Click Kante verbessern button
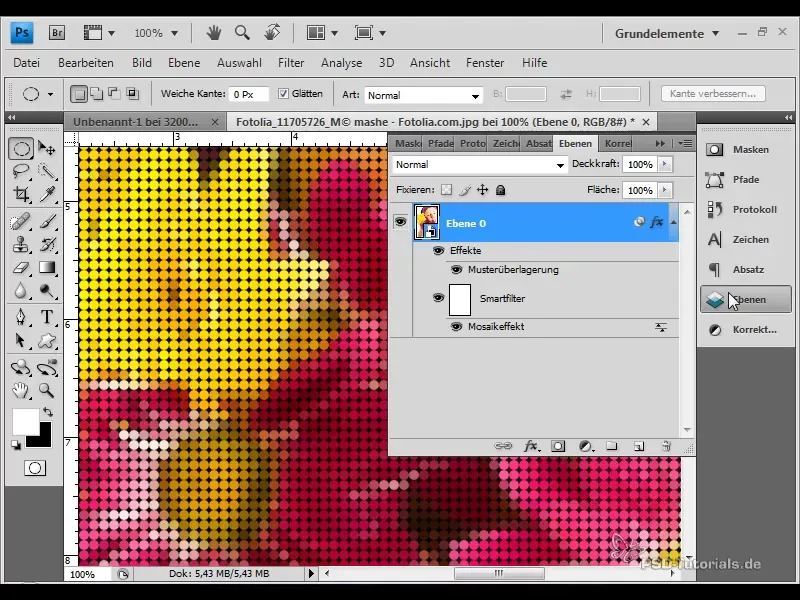Viewport: 800px width, 600px height. pos(713,93)
